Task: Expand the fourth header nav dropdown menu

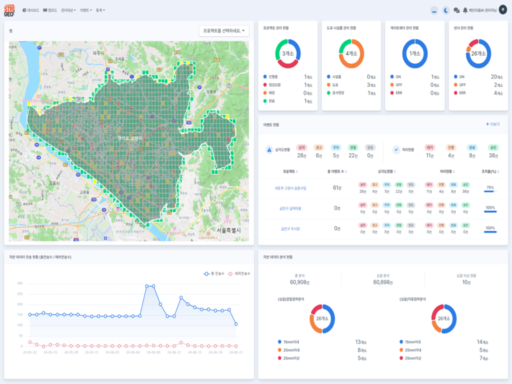Action: coord(86,10)
